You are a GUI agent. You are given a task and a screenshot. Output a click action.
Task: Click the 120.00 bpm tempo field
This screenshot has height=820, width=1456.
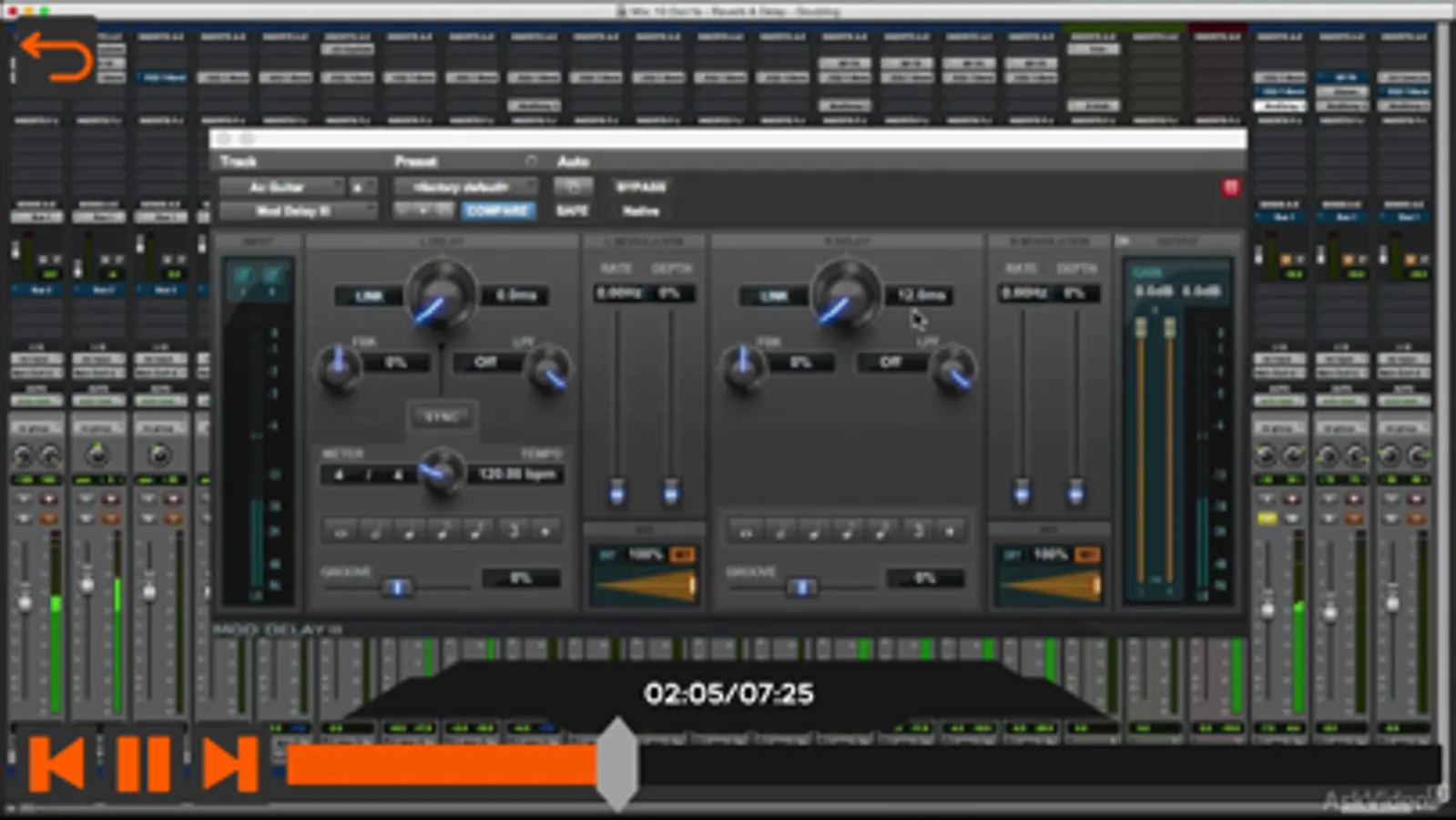(516, 475)
